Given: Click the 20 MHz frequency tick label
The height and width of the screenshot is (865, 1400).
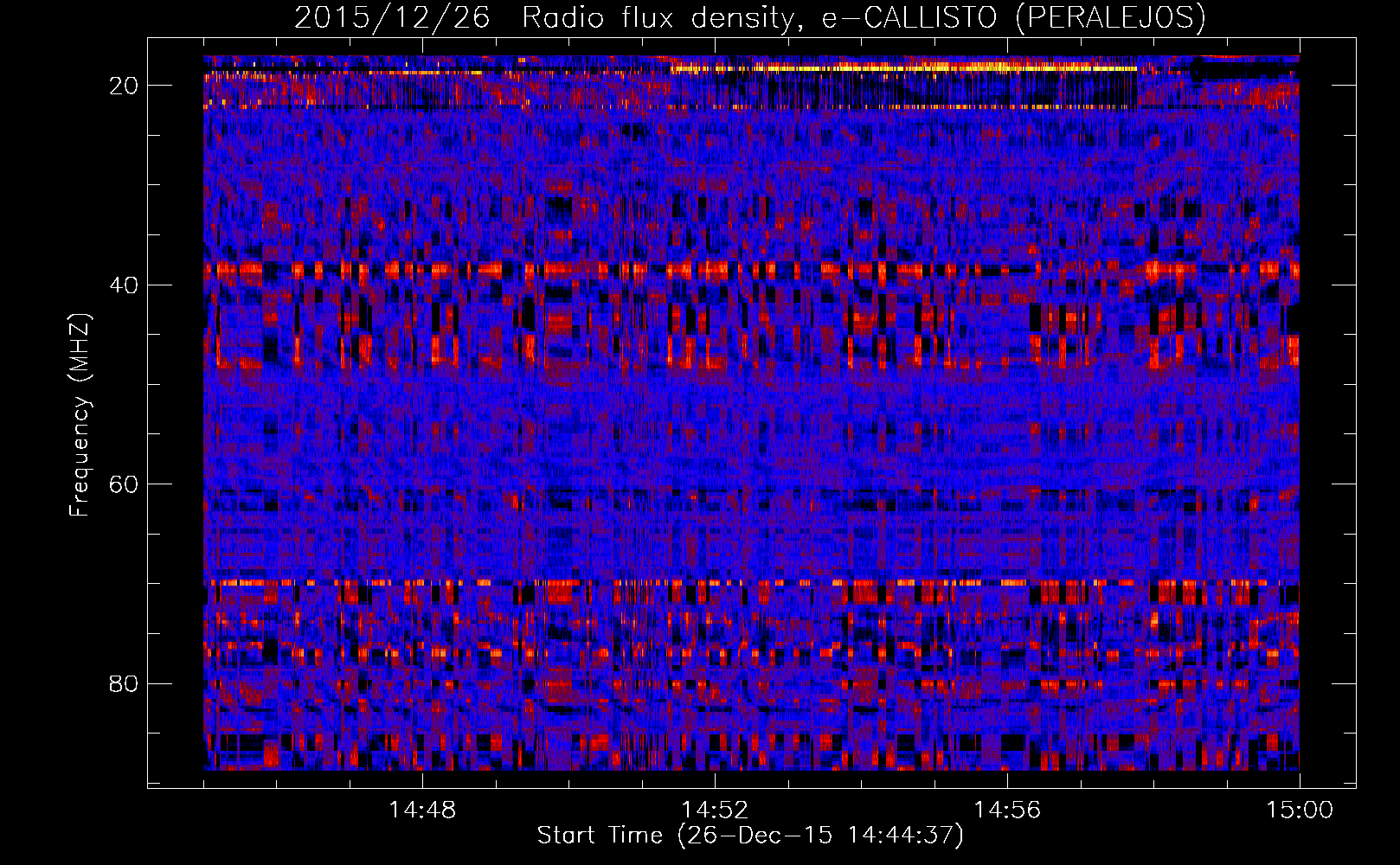Looking at the screenshot, I should point(125,85).
